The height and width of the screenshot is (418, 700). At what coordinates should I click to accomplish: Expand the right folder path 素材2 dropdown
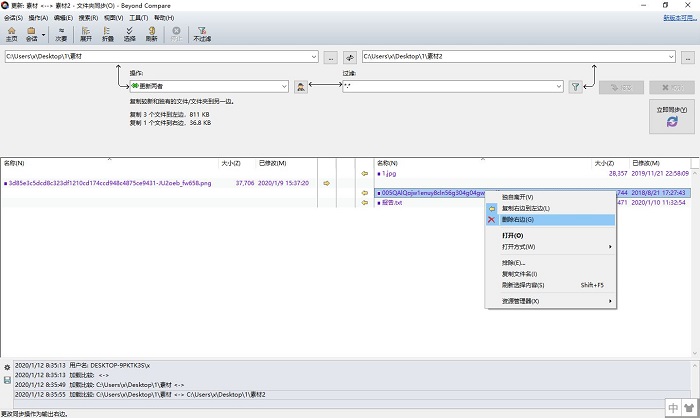(672, 58)
